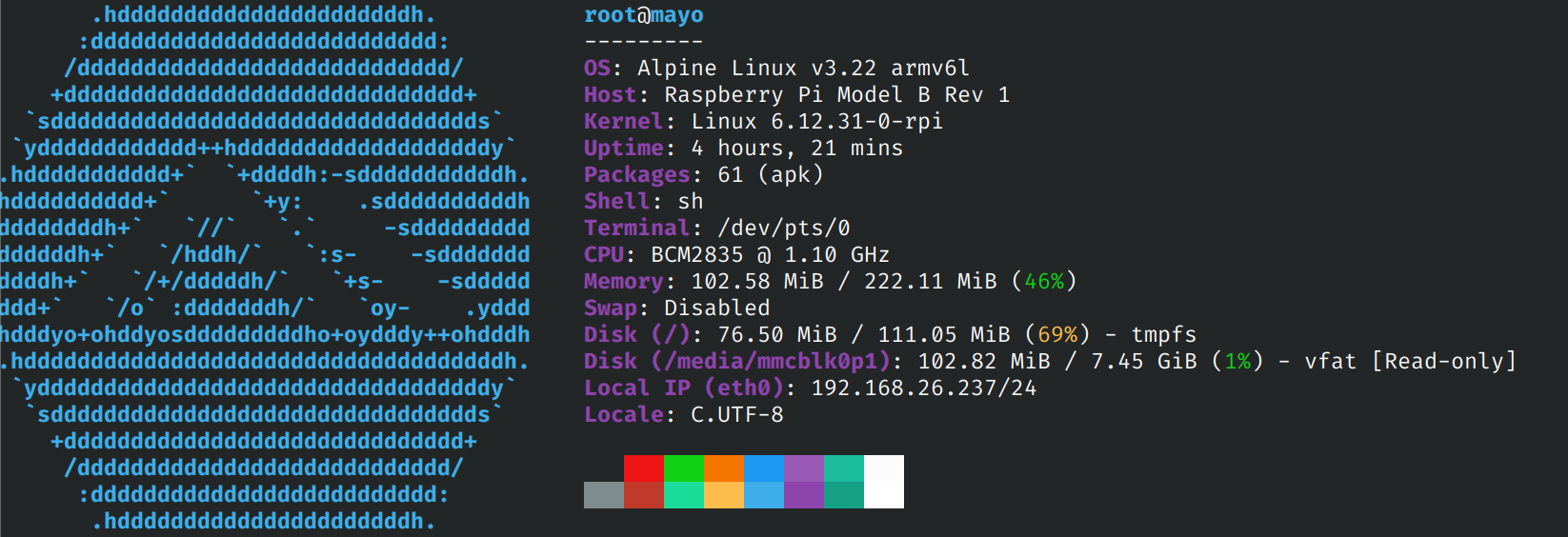The height and width of the screenshot is (537, 1568).
Task: Click '61 (apk)' packages value
Action: (x=771, y=175)
